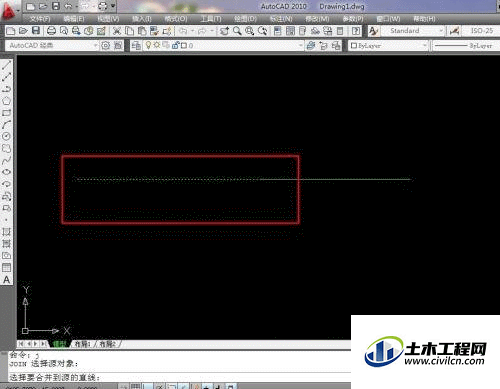Select the Spline tool
The width and height of the screenshot is (500, 389).
click(7, 160)
